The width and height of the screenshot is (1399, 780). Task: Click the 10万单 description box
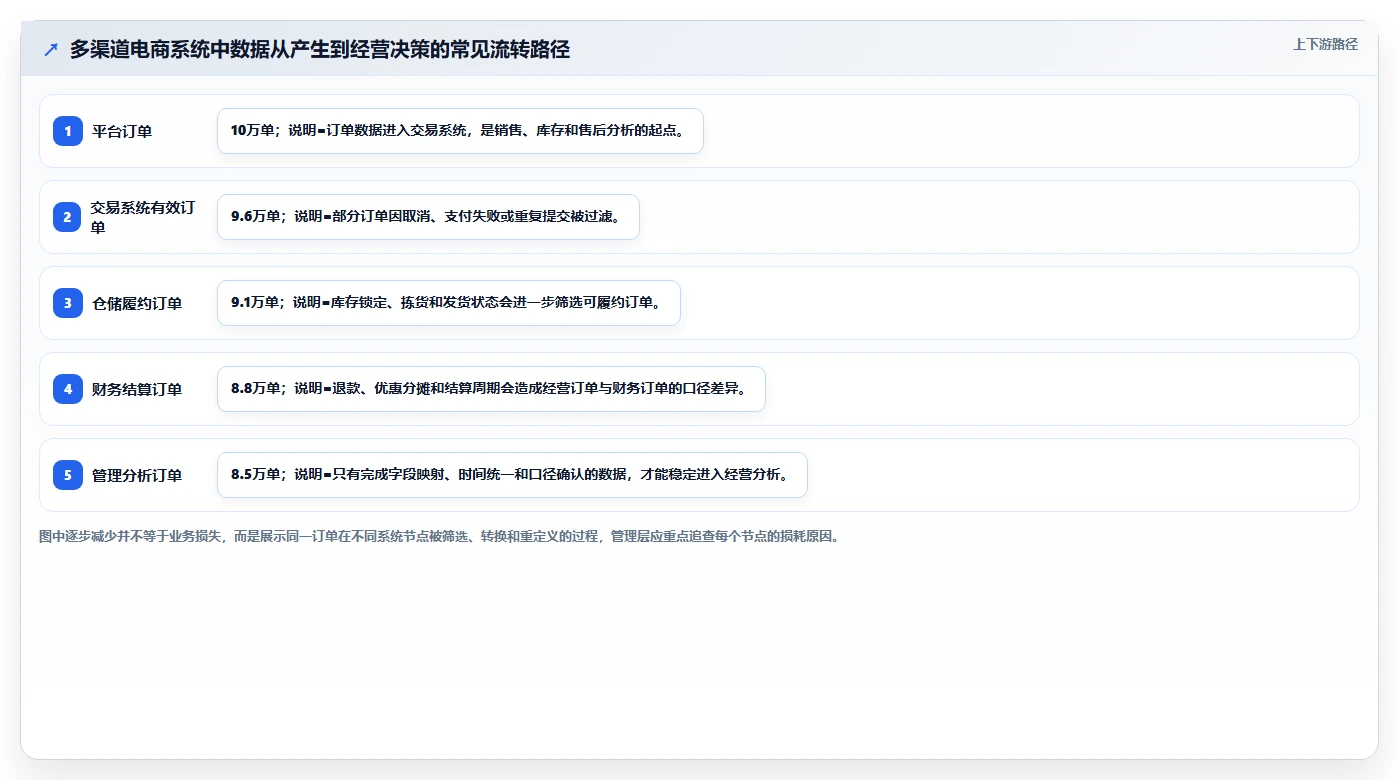pyautogui.click(x=460, y=131)
